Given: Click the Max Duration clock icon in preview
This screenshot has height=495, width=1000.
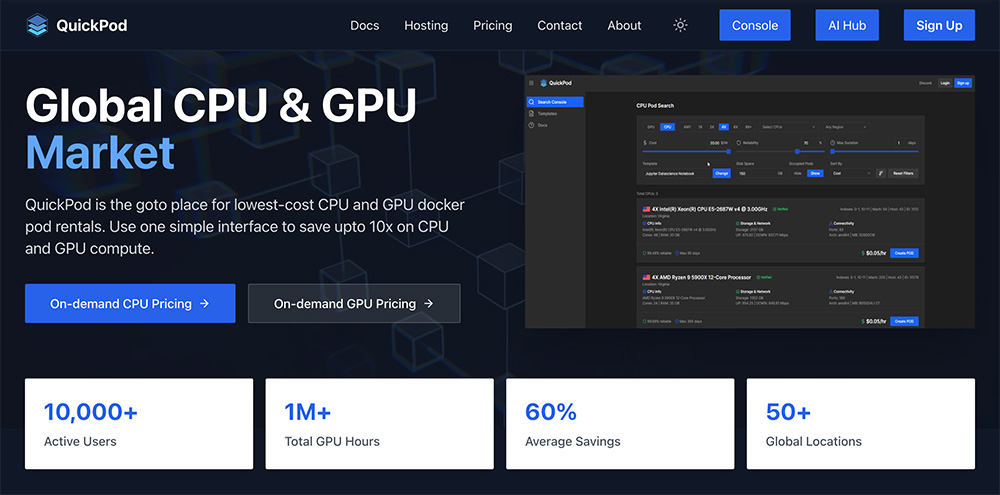Looking at the screenshot, I should click(832, 143).
